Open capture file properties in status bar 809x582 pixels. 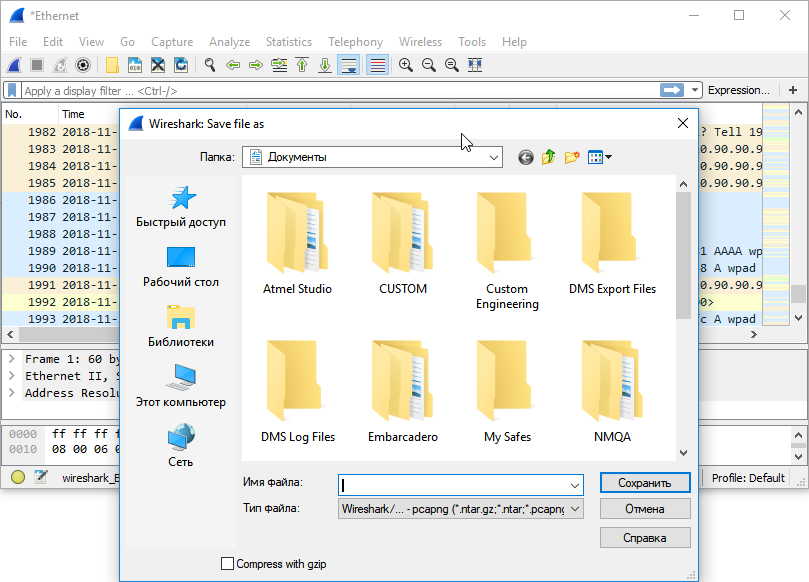point(41,477)
